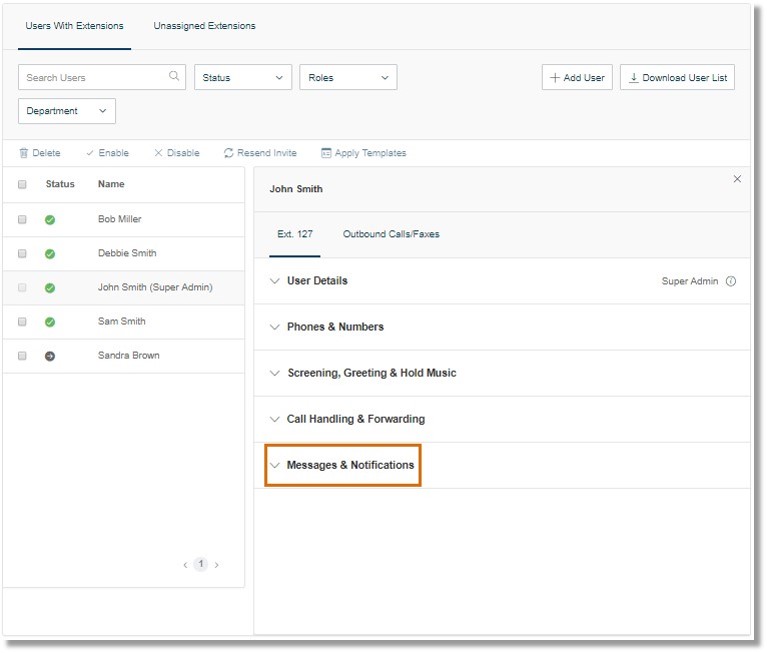Tick the checkbox for John Smith
Screen dimensions: 767x653
(x=22, y=288)
